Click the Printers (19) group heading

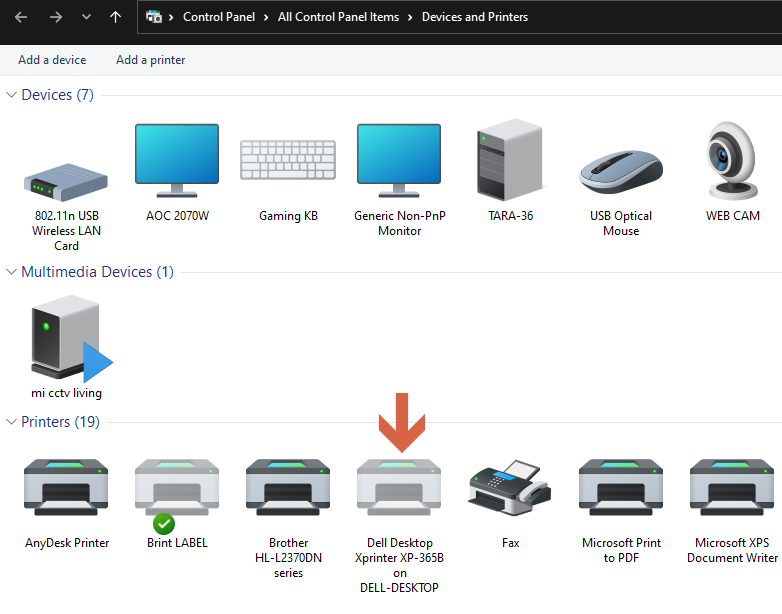[60, 422]
